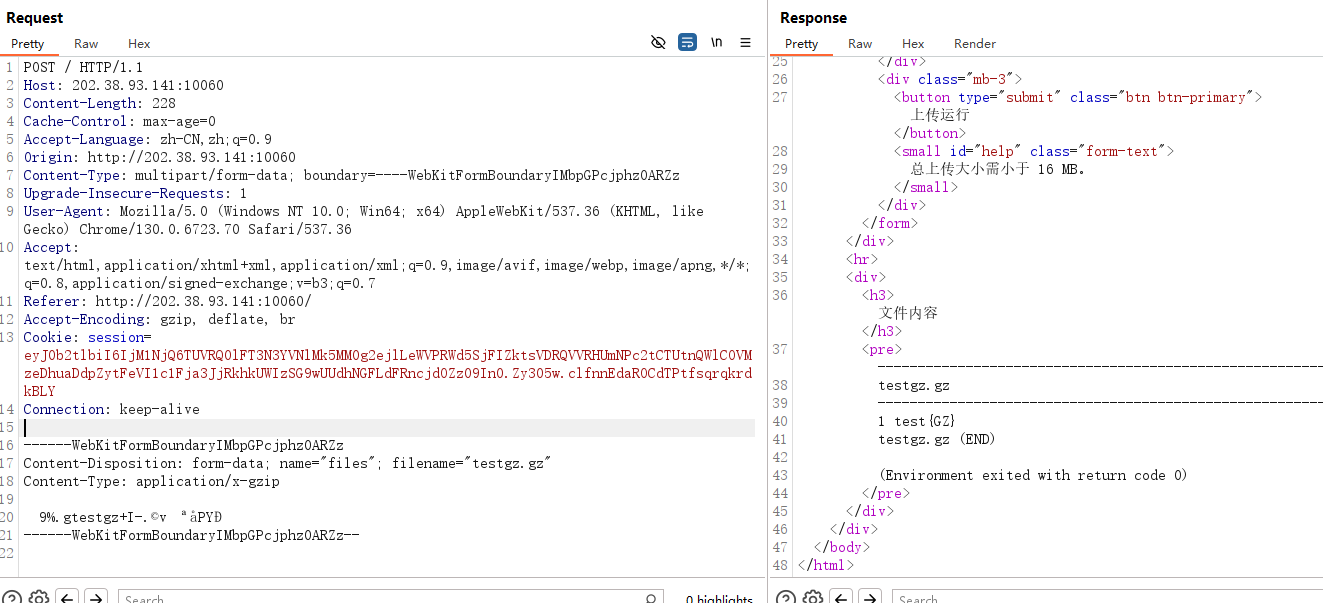Open the Request editor hamburger menu
Viewport: 1323px width, 603px height.
tap(745, 42)
